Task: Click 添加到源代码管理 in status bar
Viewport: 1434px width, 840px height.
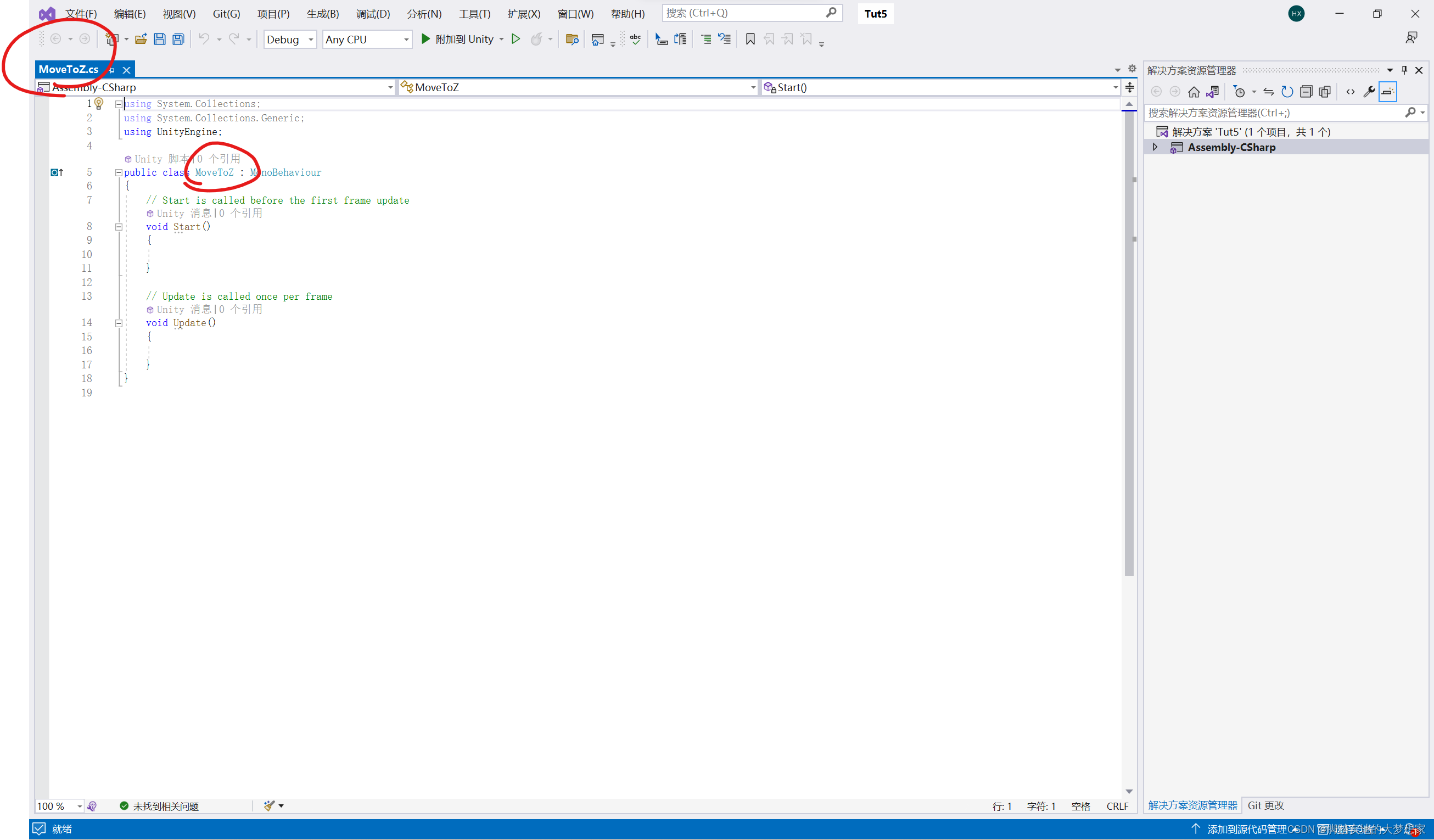Action: coord(1247,828)
